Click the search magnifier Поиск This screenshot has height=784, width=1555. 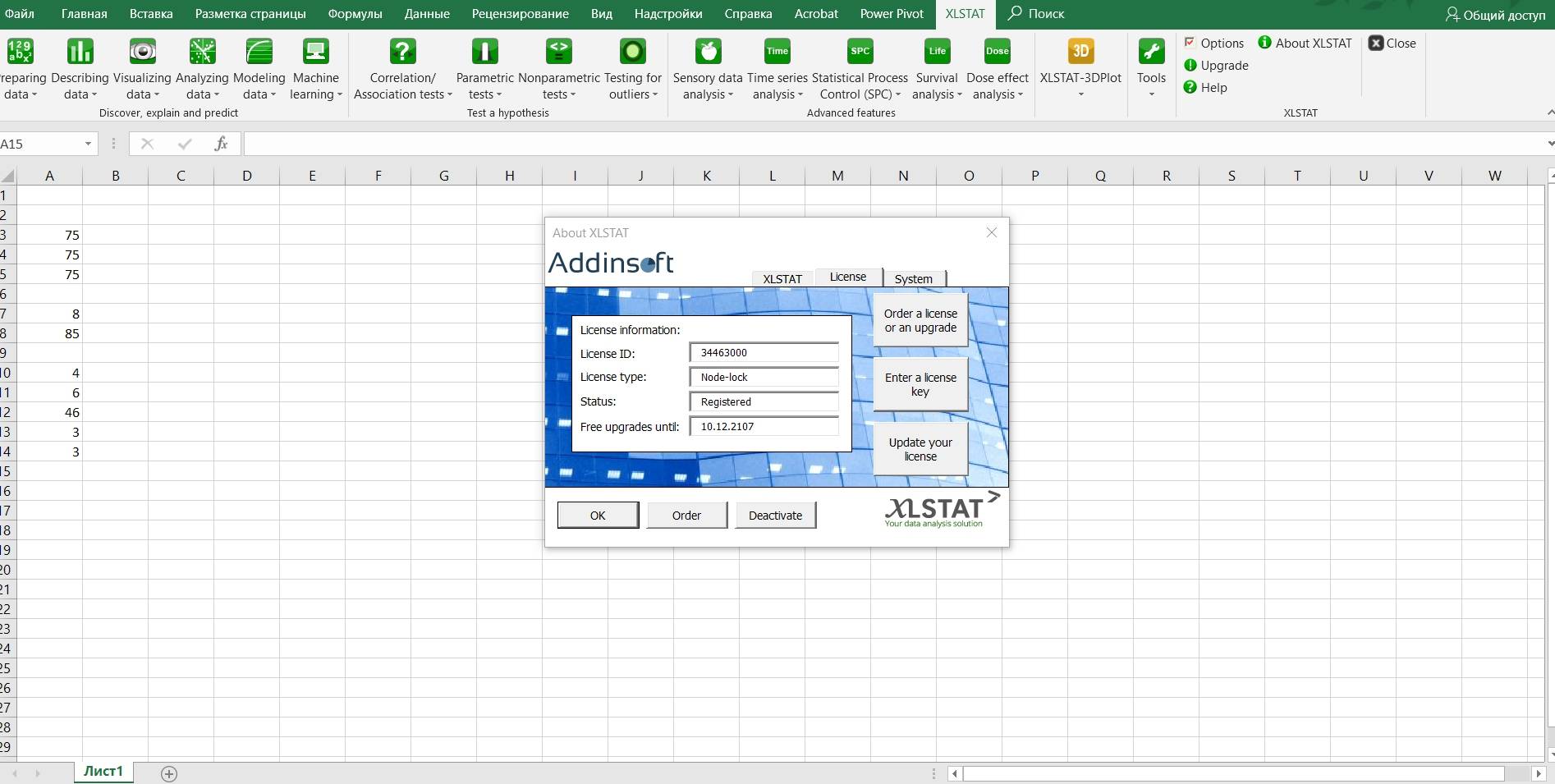[x=1036, y=14]
